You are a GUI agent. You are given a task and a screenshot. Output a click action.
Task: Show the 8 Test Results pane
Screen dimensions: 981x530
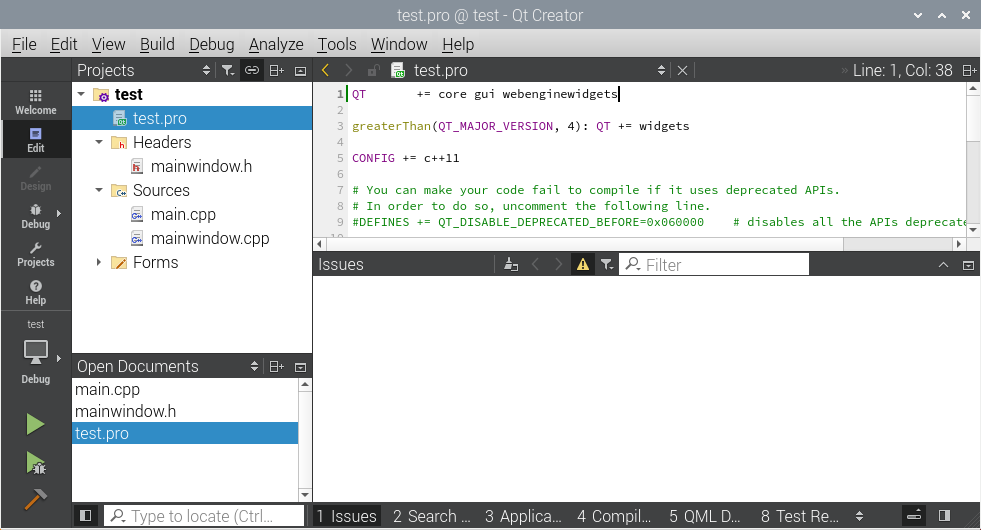800,516
